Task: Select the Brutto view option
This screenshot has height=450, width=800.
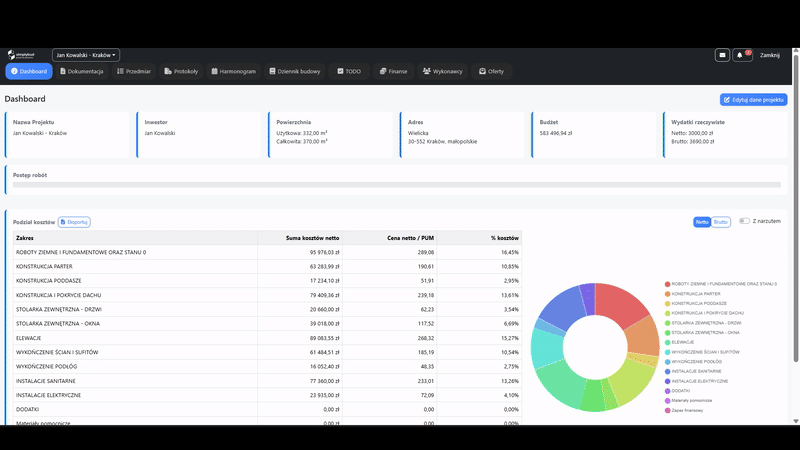Action: (x=720, y=222)
